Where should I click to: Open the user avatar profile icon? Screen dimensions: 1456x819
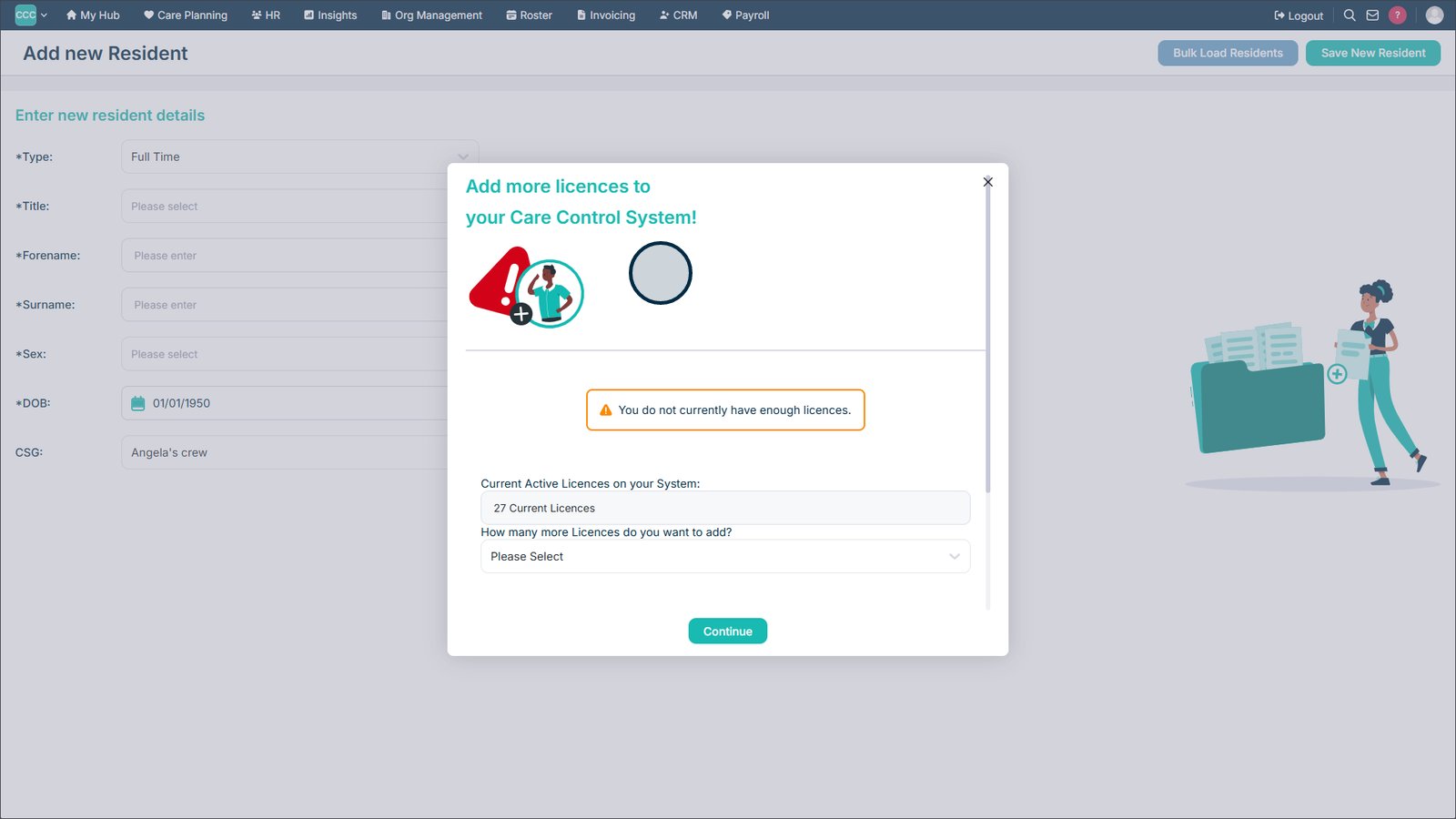coord(1434,15)
